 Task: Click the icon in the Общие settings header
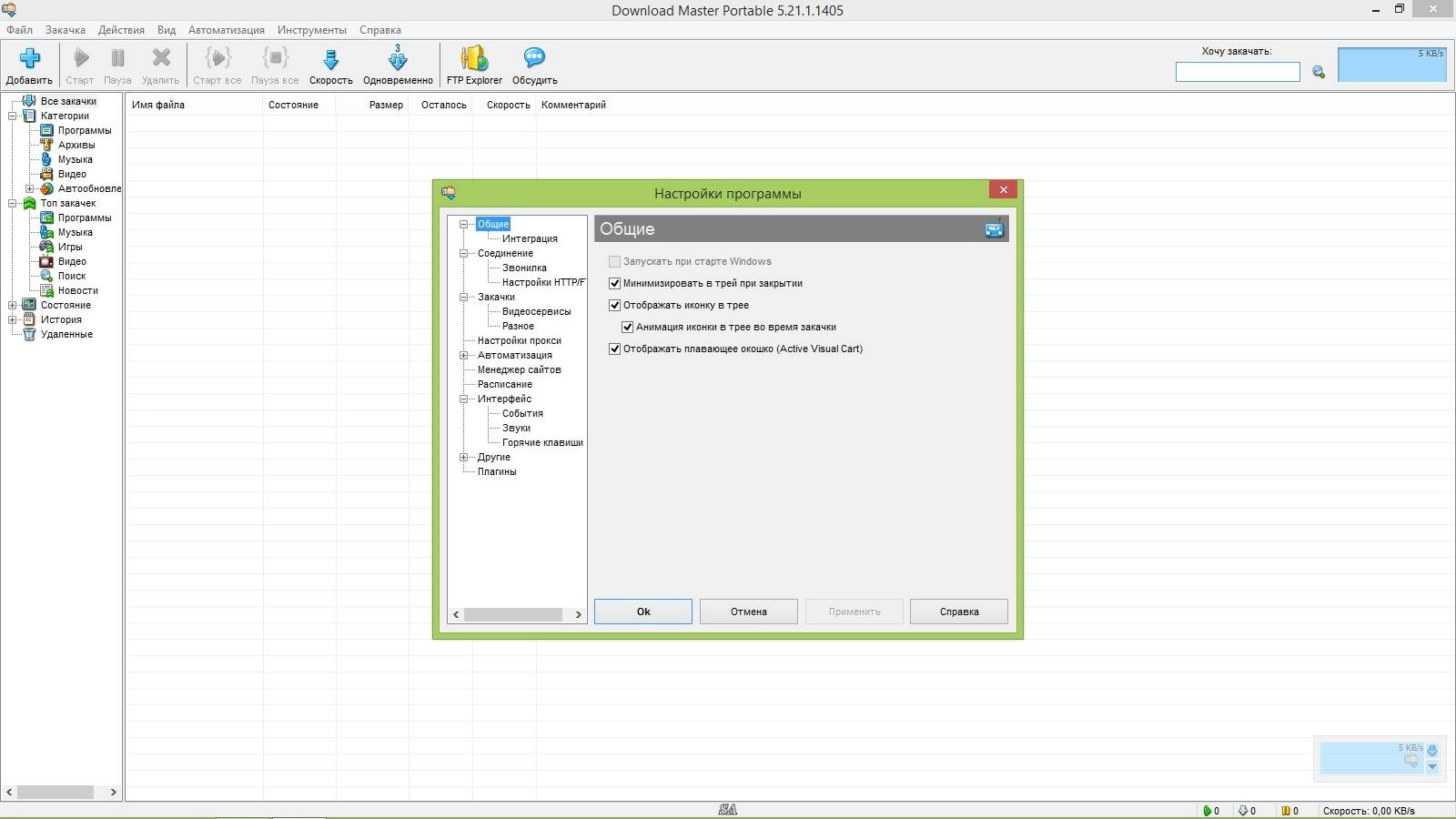pyautogui.click(x=994, y=228)
